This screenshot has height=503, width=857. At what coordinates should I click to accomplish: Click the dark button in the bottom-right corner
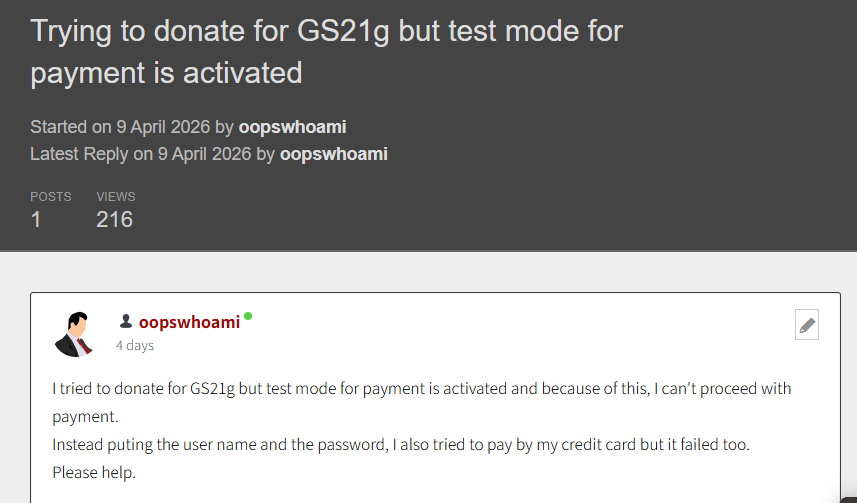coord(849,498)
